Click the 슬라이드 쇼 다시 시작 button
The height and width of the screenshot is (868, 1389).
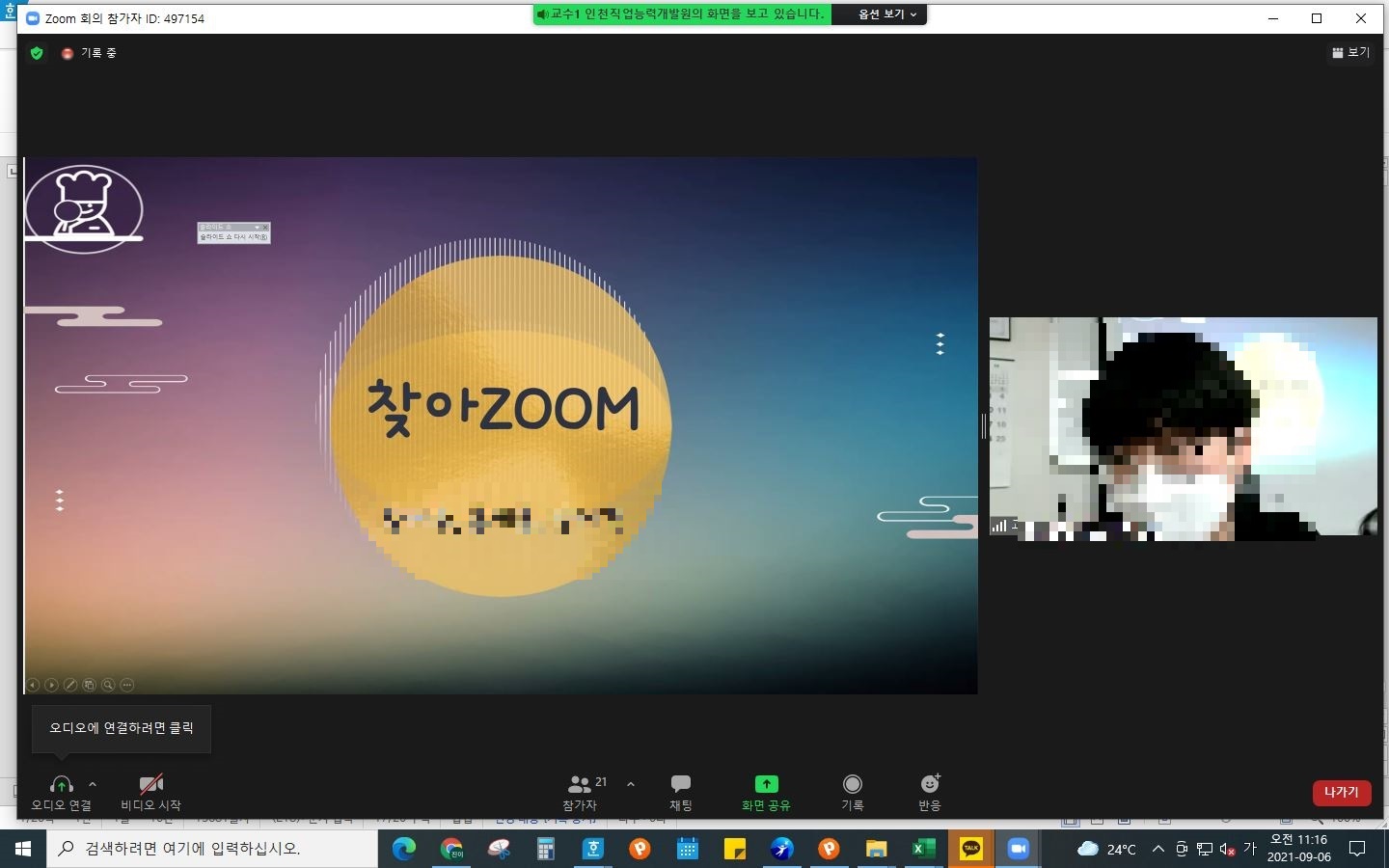[233, 237]
